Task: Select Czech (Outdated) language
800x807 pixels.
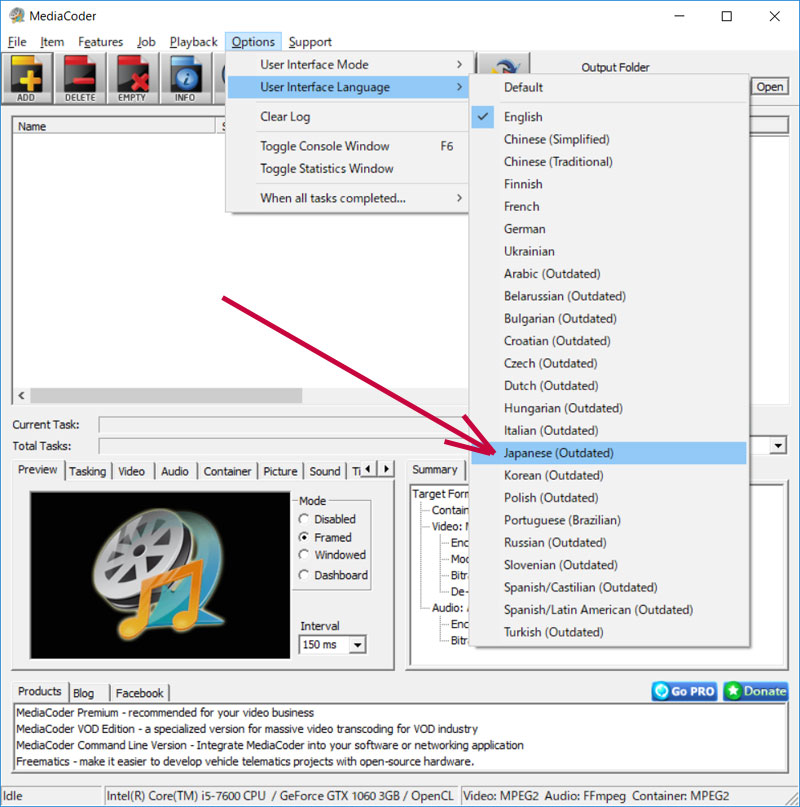Action: [x=608, y=363]
